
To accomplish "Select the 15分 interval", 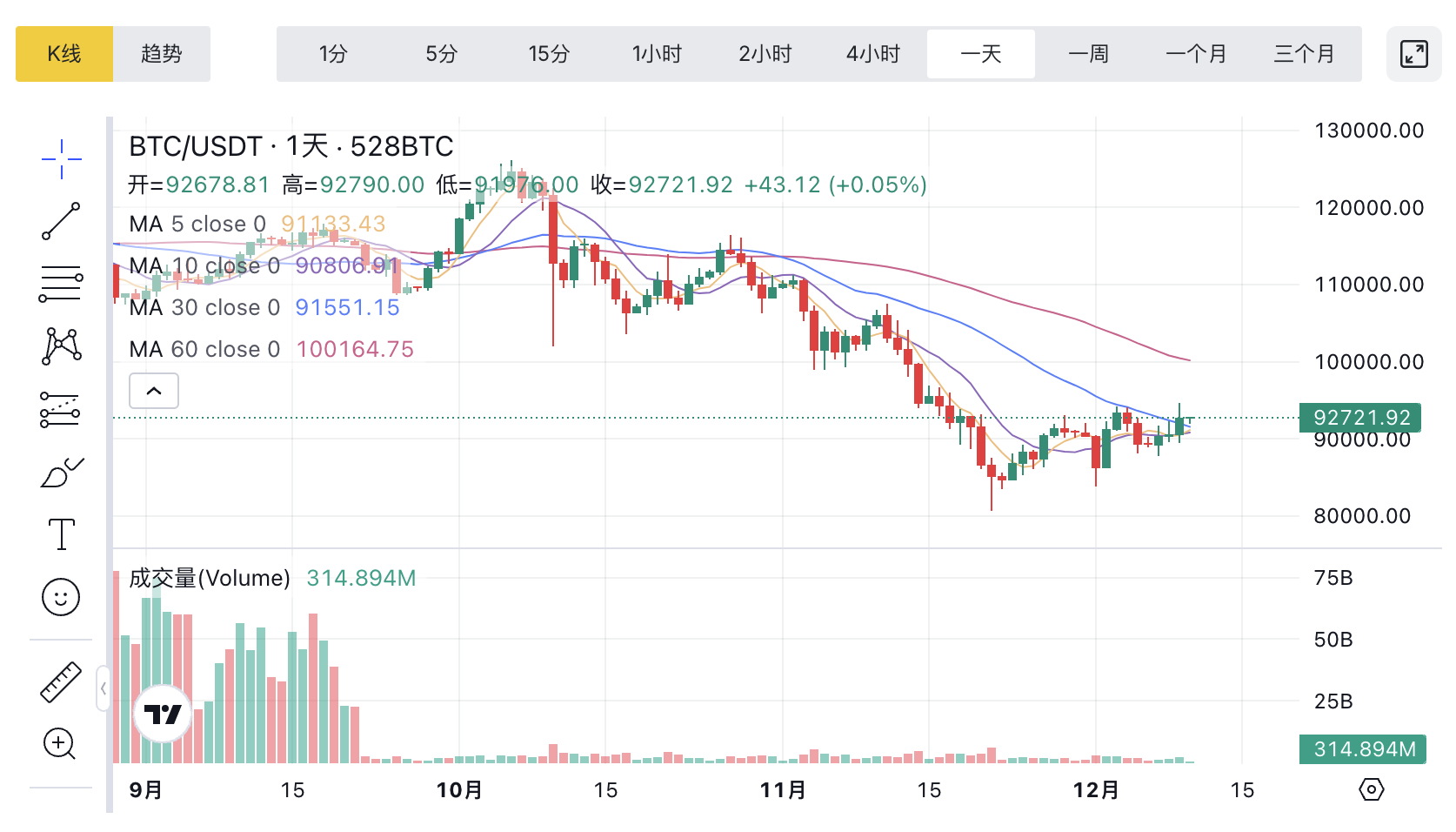I will point(549,54).
